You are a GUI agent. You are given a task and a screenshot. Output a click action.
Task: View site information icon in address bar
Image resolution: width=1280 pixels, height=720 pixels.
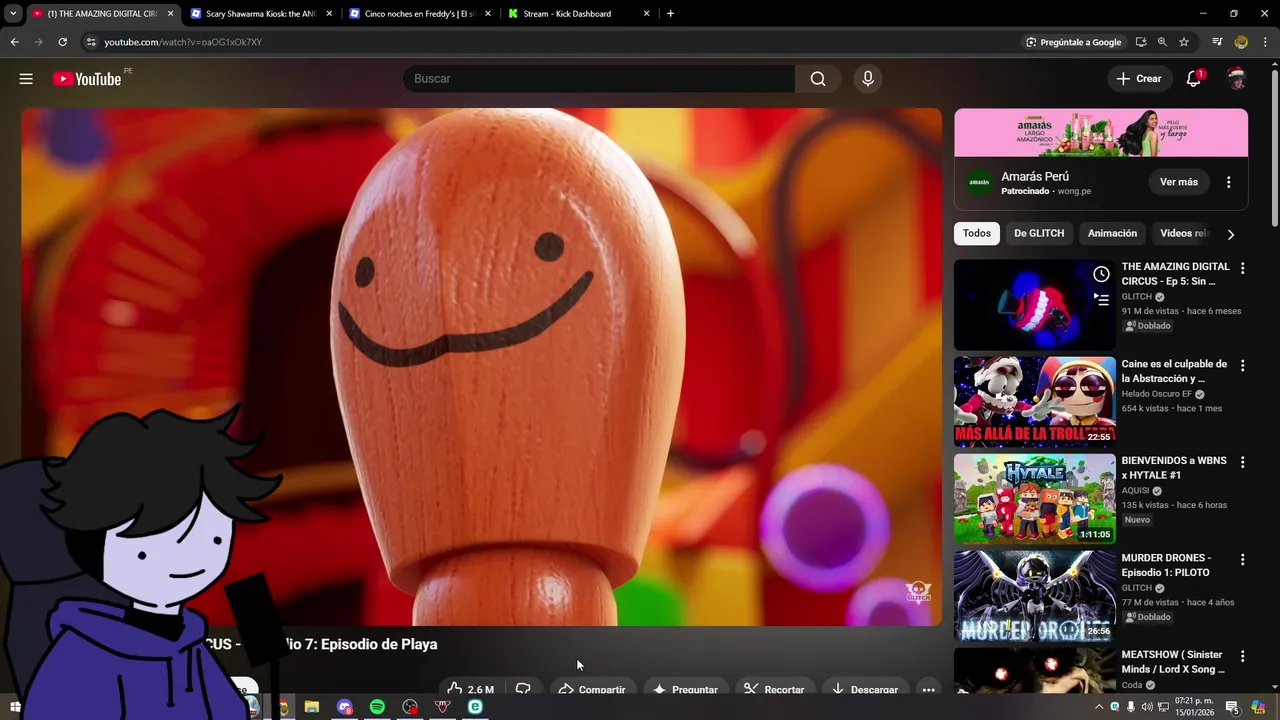coord(91,42)
